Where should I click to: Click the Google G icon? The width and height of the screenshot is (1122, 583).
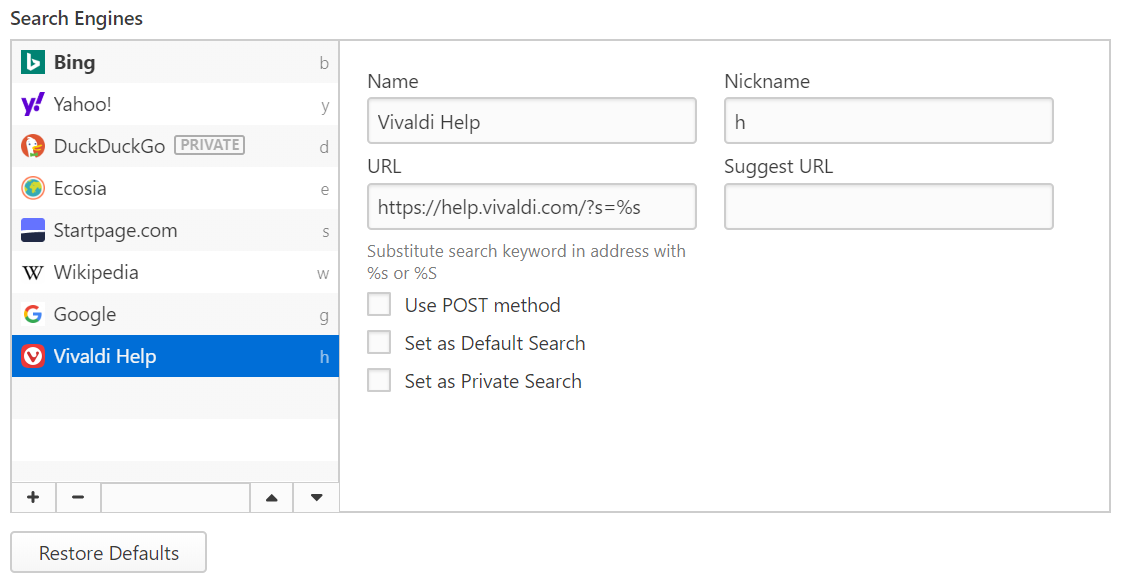(33, 314)
